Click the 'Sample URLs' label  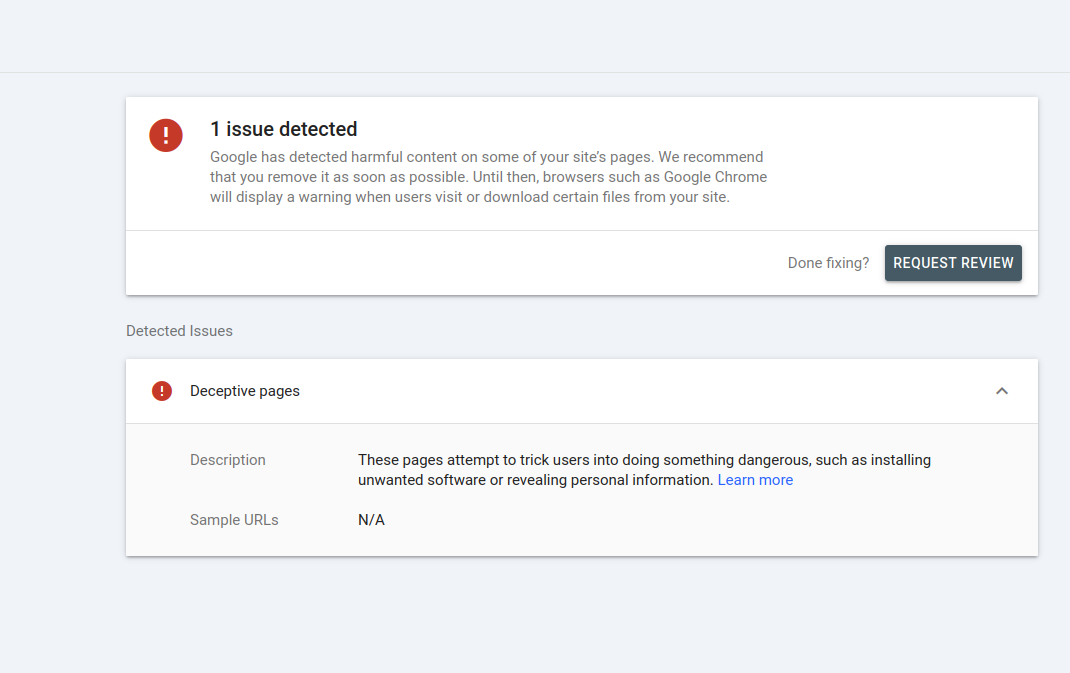coord(234,520)
